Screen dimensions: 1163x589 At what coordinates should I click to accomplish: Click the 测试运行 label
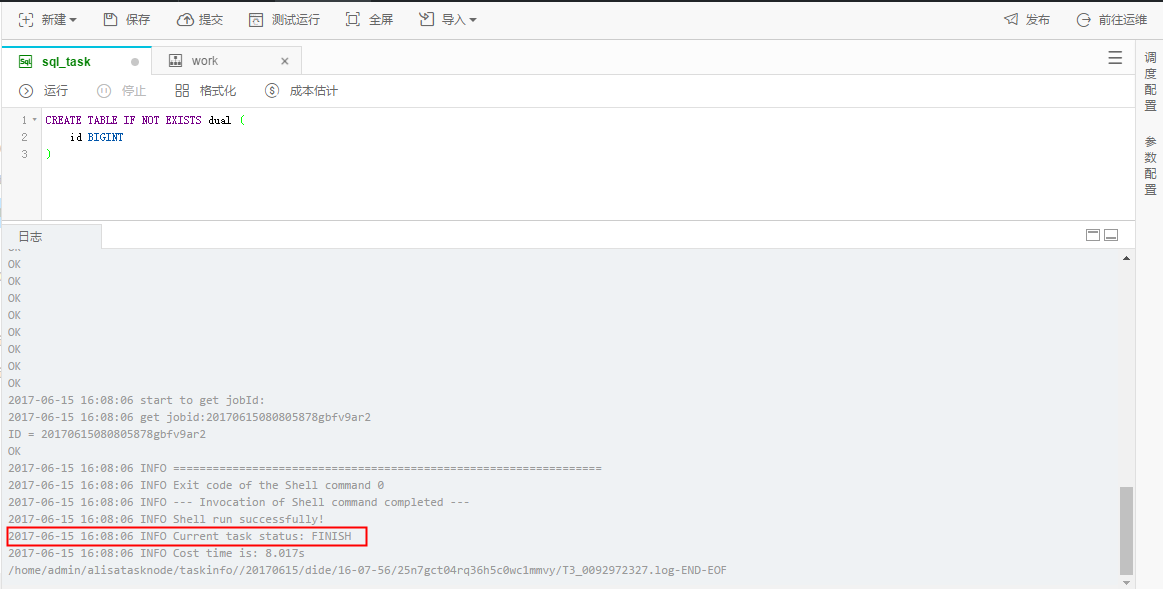pos(295,20)
